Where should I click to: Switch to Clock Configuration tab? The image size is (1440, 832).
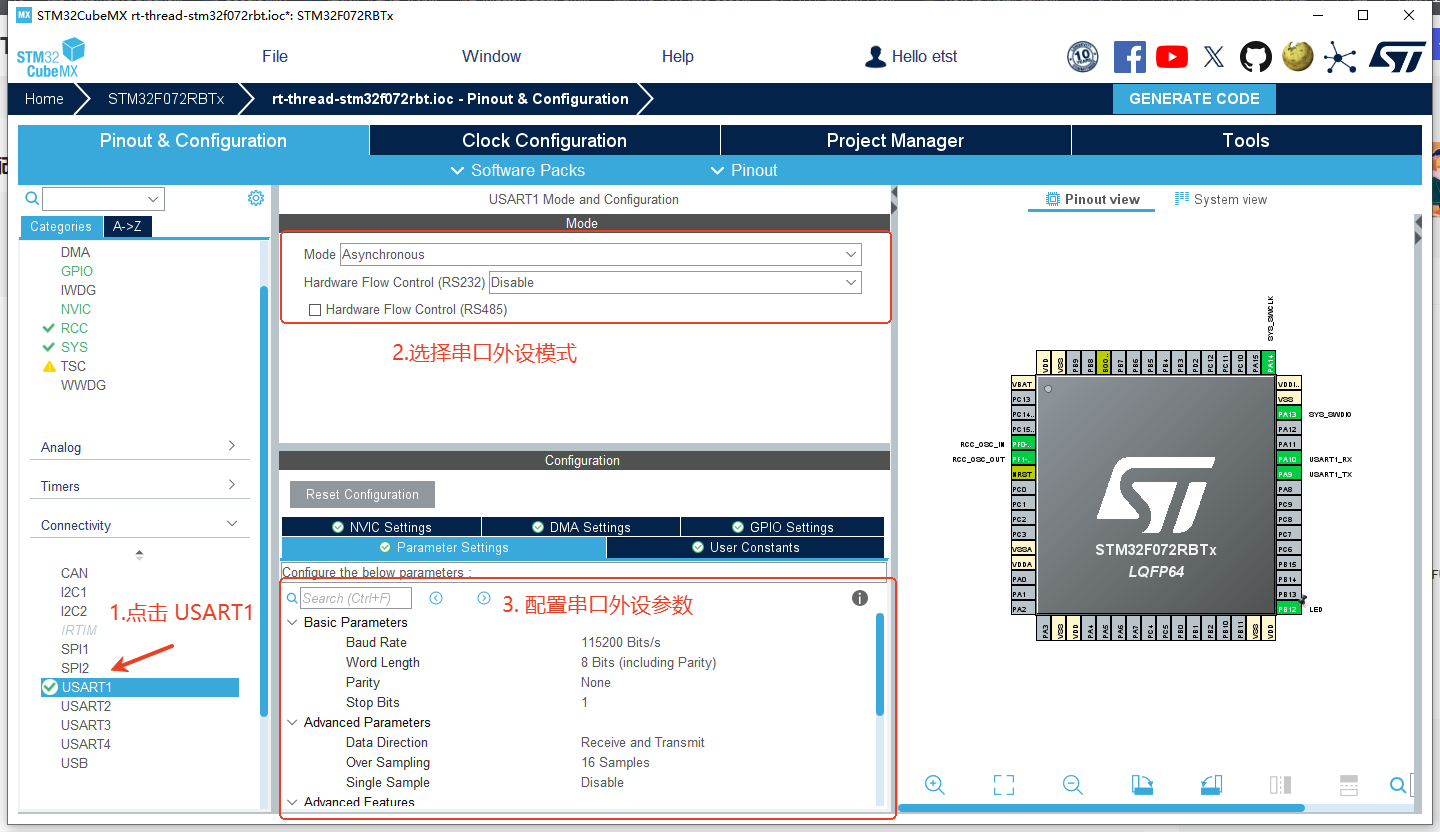pos(544,141)
